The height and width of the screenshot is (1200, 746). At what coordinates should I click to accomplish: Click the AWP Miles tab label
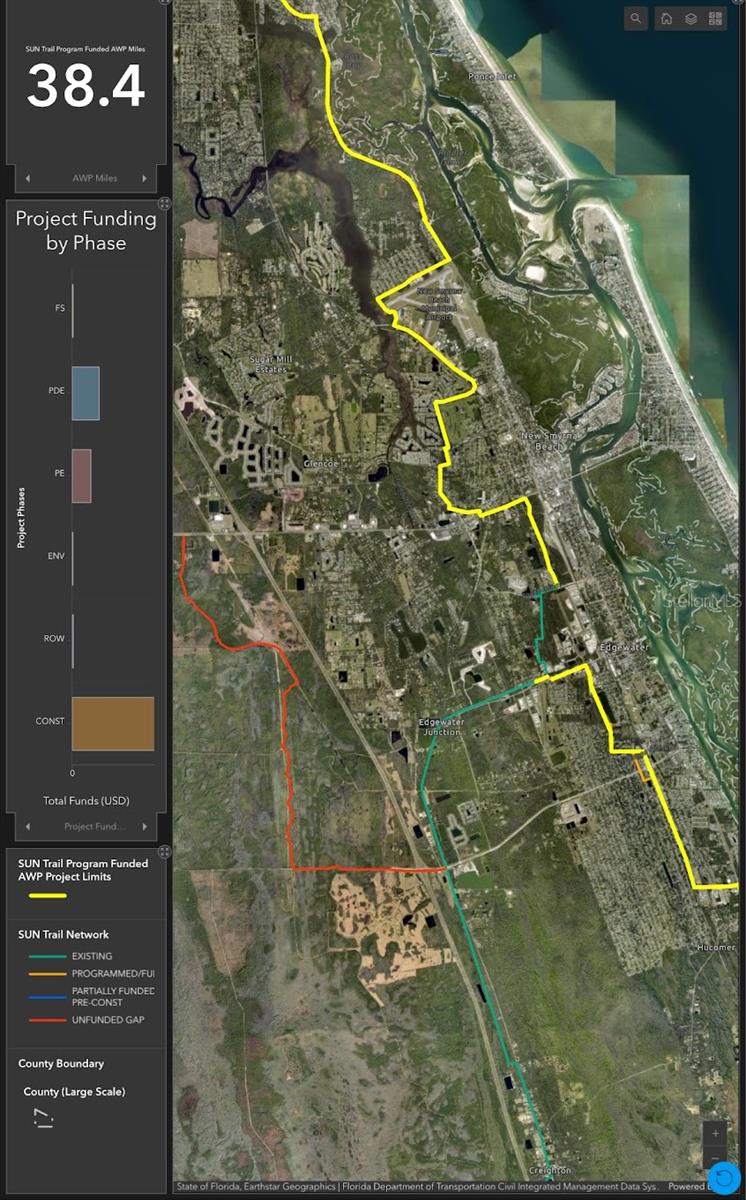coord(95,179)
